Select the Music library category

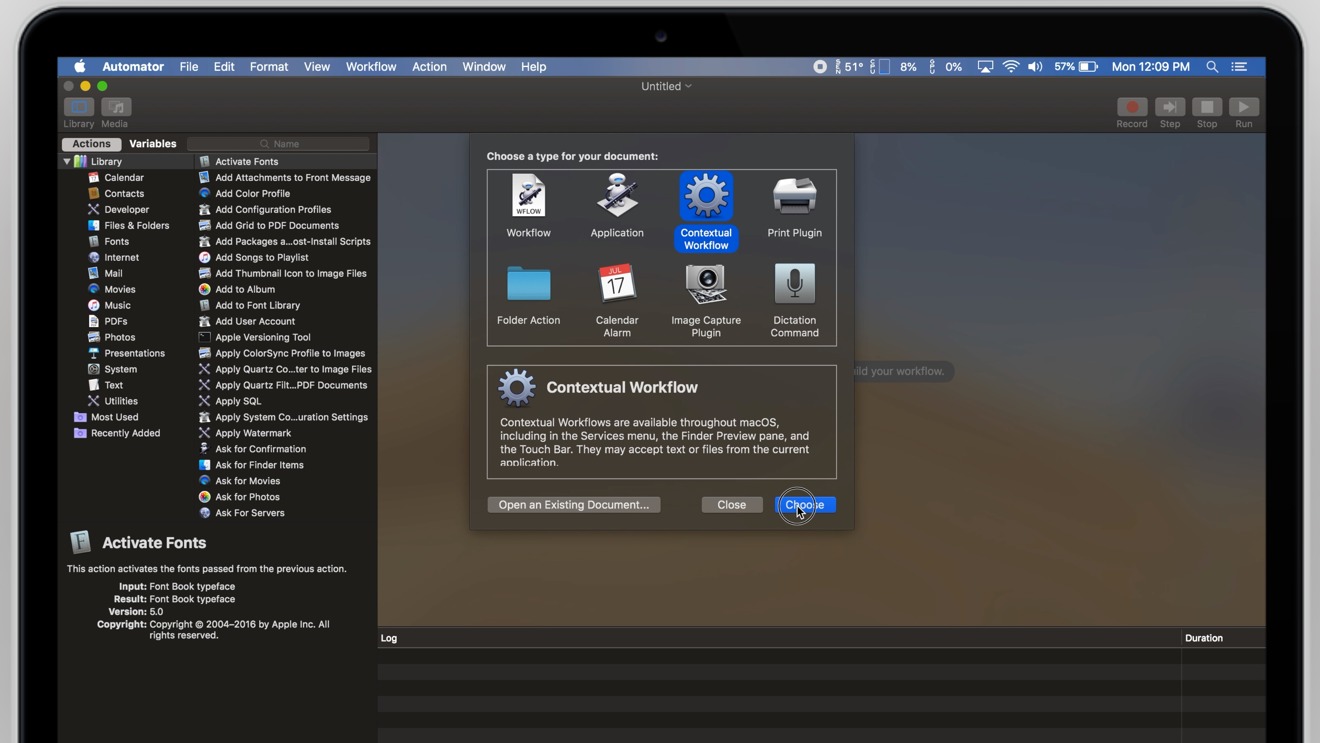[x=117, y=305]
